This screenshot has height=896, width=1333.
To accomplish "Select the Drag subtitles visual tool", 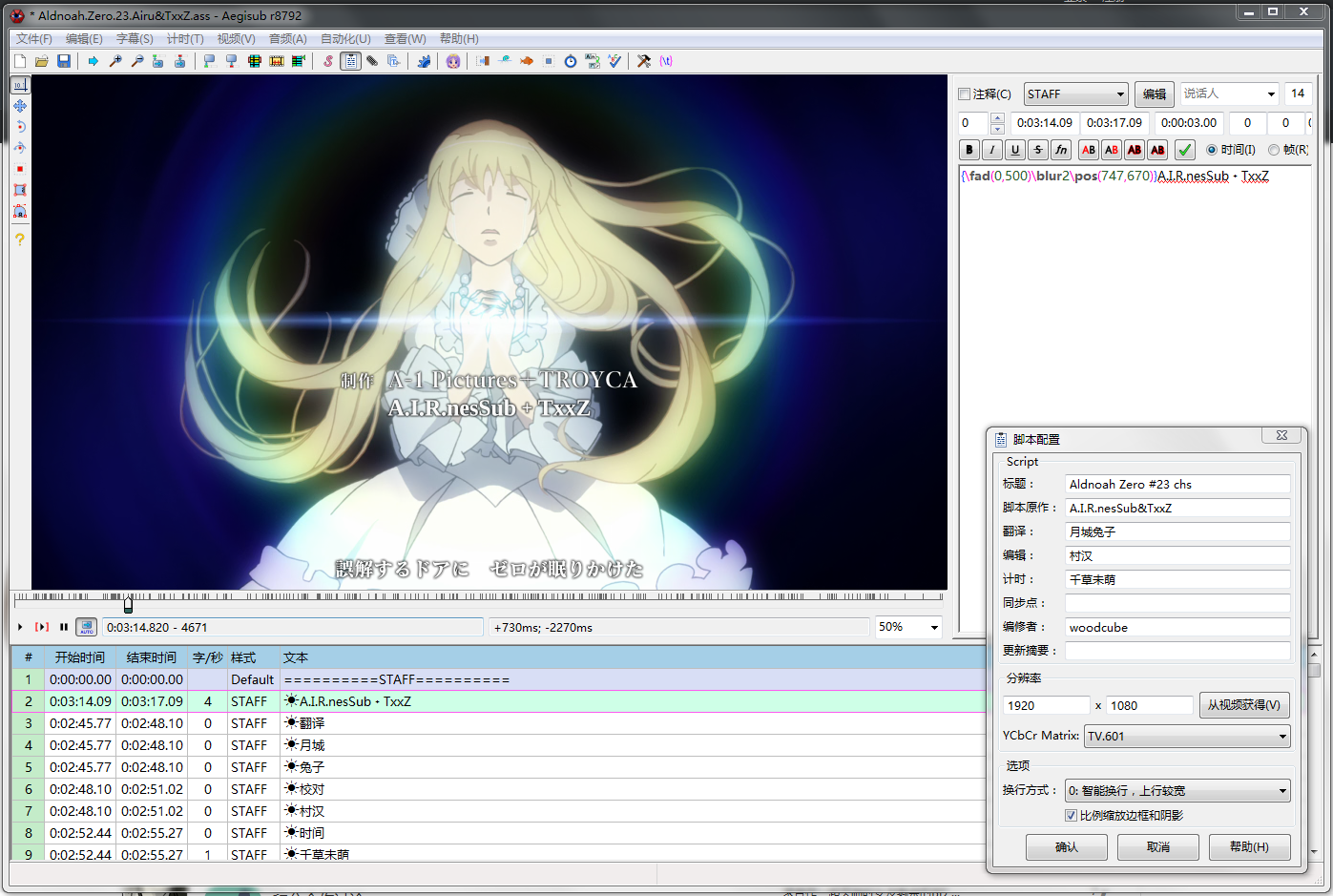I will coord(20,106).
